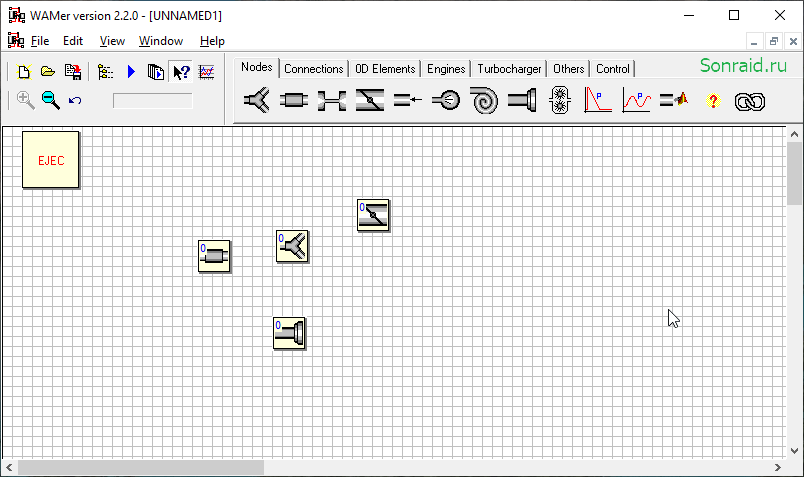Switch to the Nodes tab
Viewport: 804px width, 477px height.
click(256, 67)
